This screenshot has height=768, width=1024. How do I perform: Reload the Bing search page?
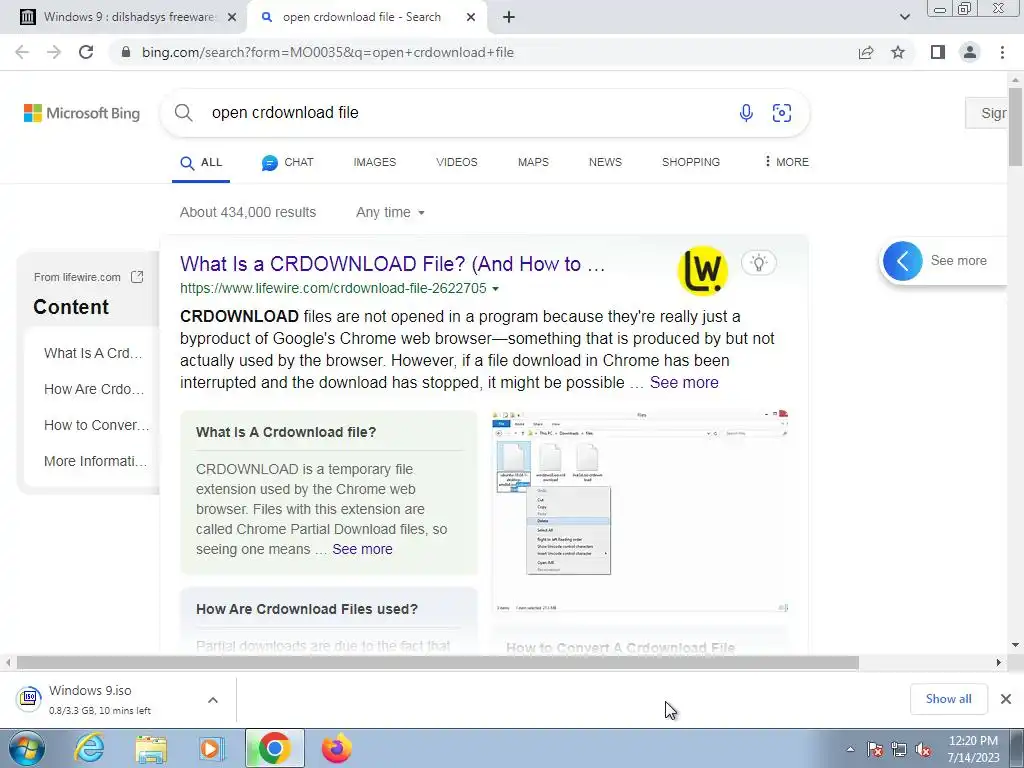[x=86, y=52]
